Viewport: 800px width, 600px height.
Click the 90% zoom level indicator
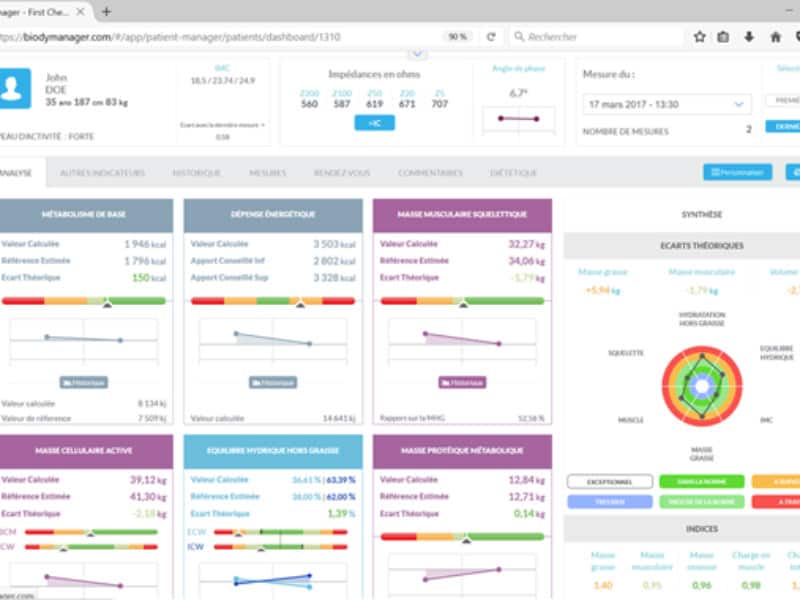click(x=457, y=37)
